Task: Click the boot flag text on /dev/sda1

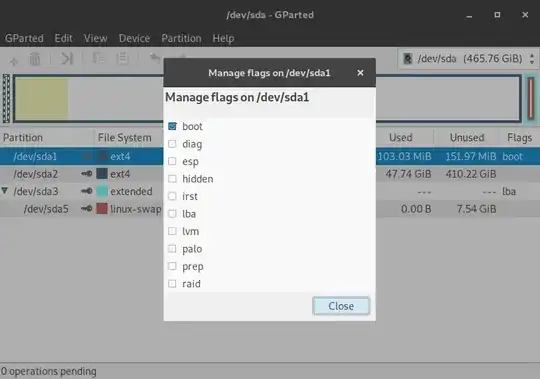Action: (x=512, y=156)
